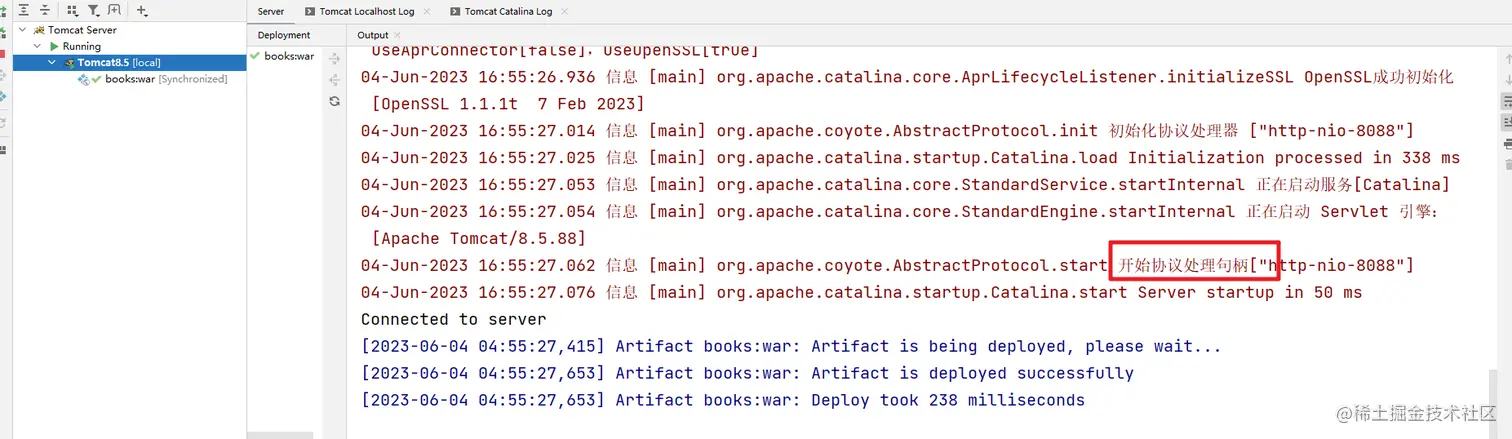Click the Deployment panel header
The image size is (1512, 439).
tap(284, 35)
